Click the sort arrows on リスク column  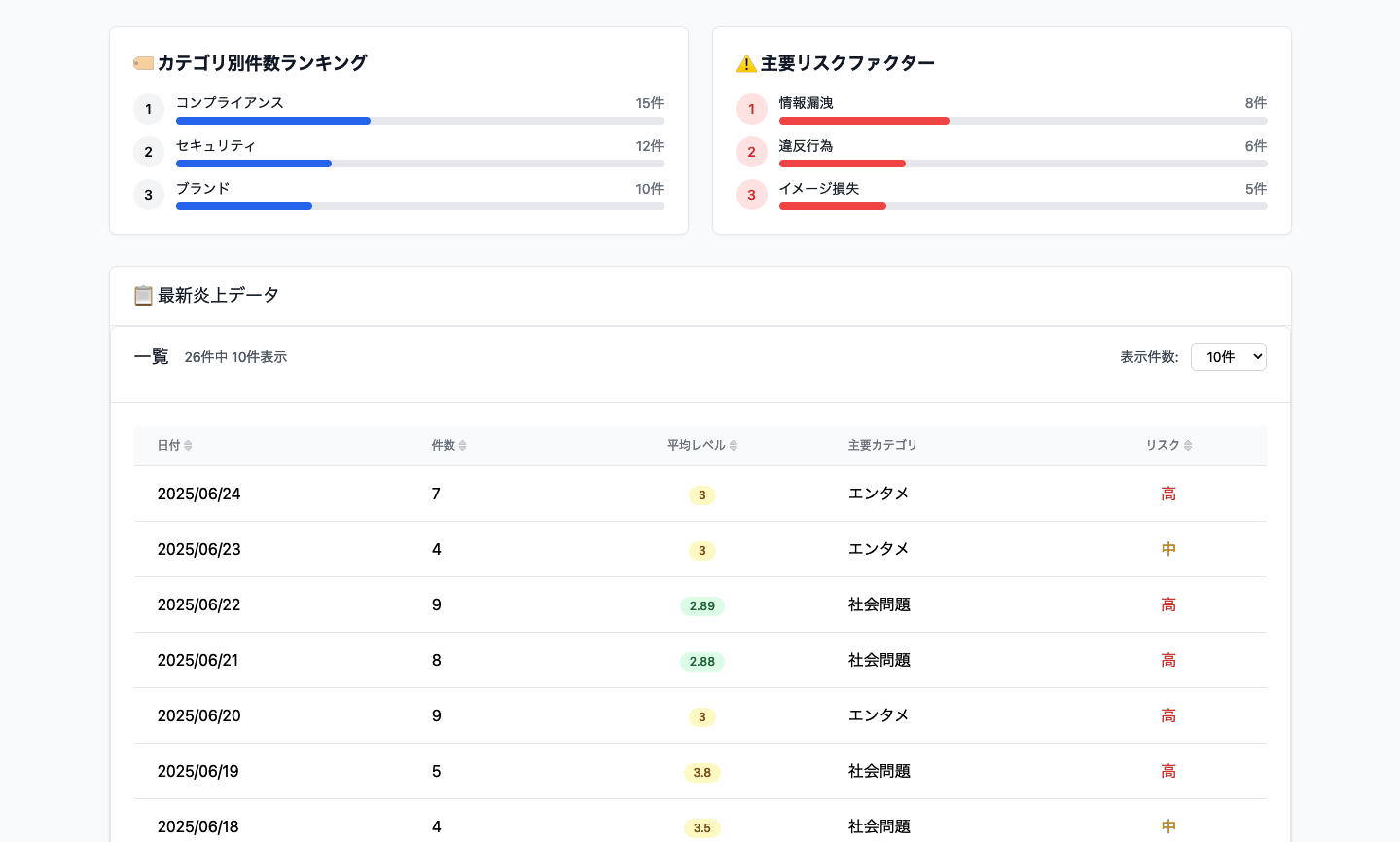coord(1188,445)
